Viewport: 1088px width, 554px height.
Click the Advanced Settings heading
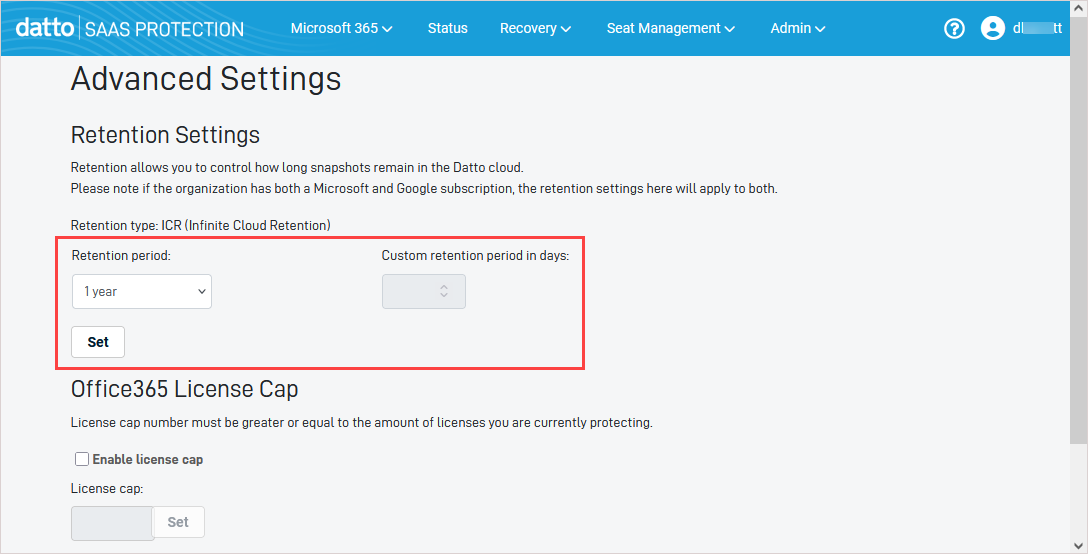tap(206, 79)
